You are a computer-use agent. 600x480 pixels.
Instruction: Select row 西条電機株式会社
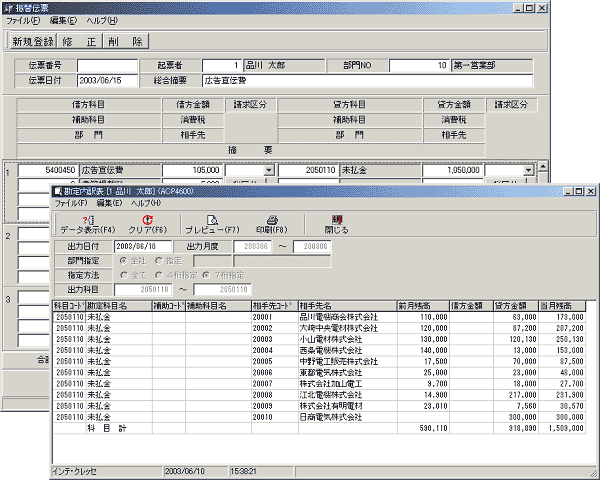319,350
